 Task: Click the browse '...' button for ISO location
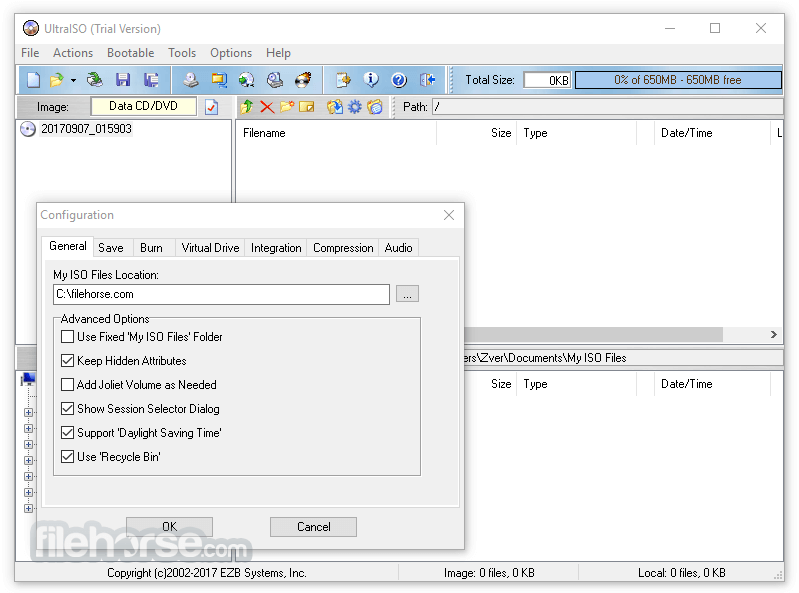click(x=407, y=294)
